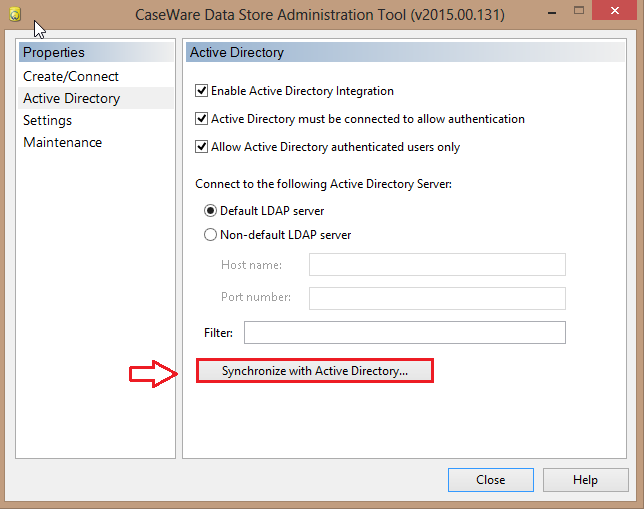Open the Create/Connect properties page
Viewport: 644px width, 509px height.
click(x=71, y=76)
